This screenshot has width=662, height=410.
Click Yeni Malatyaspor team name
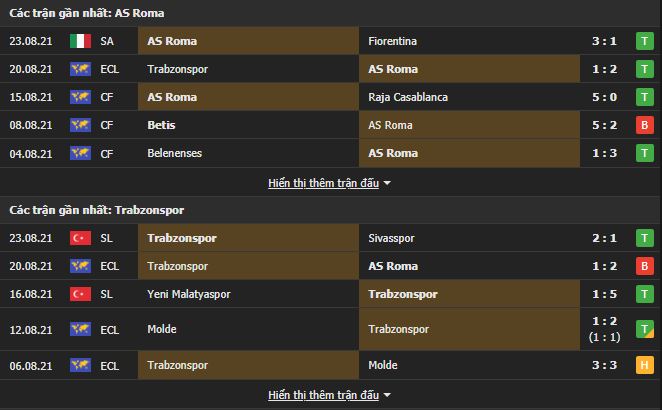186,294
